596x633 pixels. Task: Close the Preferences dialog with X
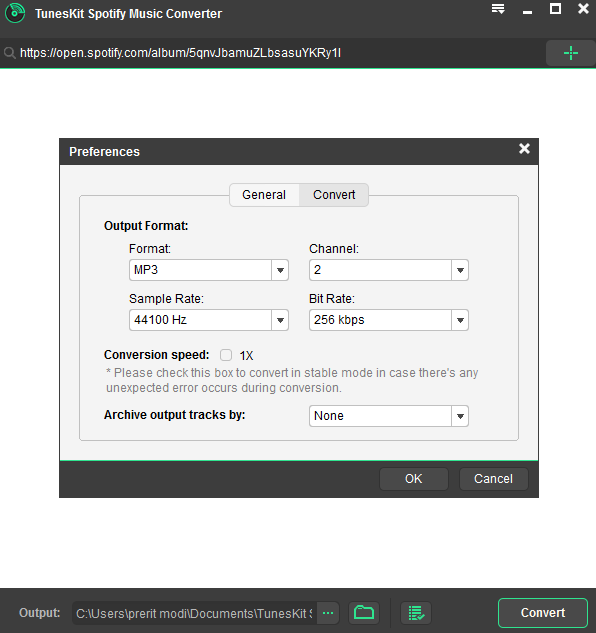tap(525, 149)
